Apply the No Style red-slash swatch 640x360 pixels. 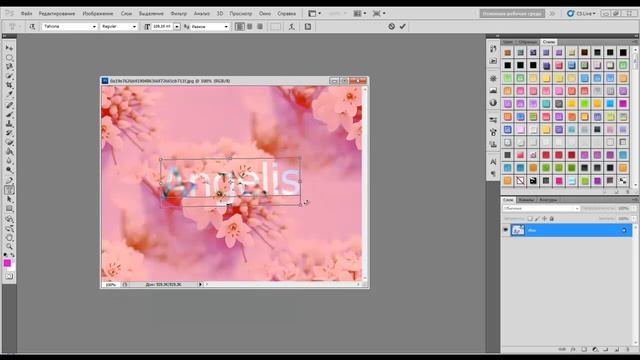520,180
